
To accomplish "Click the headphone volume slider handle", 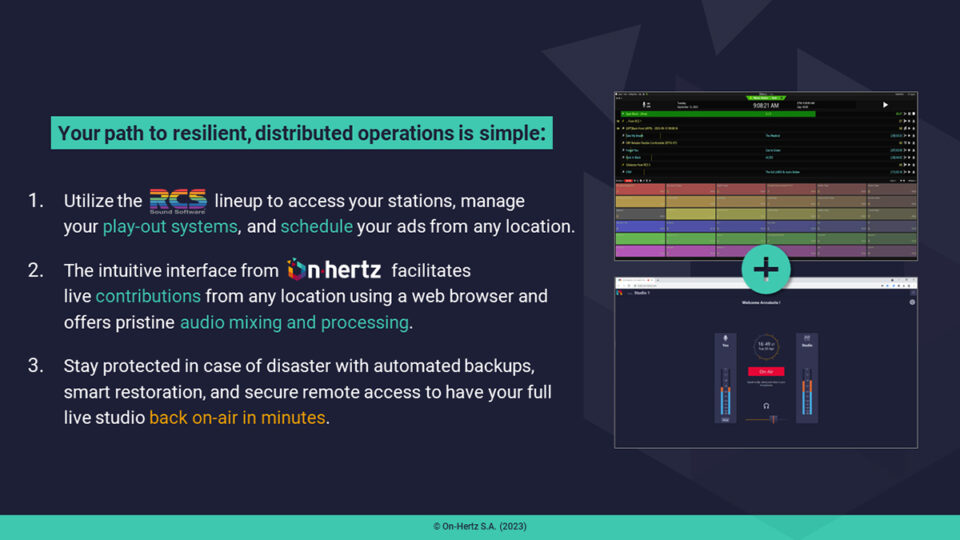I will click(773, 419).
